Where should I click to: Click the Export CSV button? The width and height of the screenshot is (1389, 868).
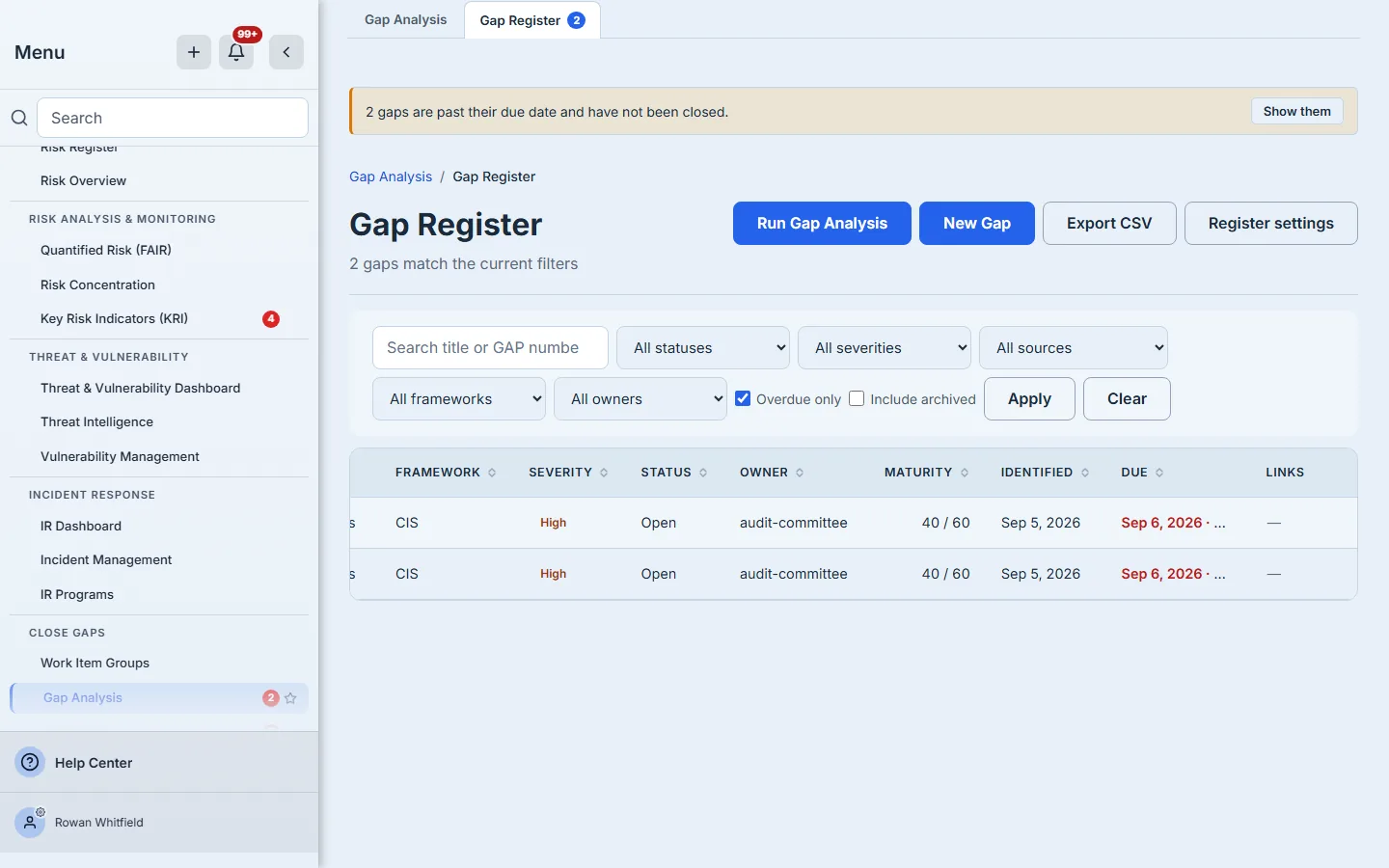click(1109, 224)
